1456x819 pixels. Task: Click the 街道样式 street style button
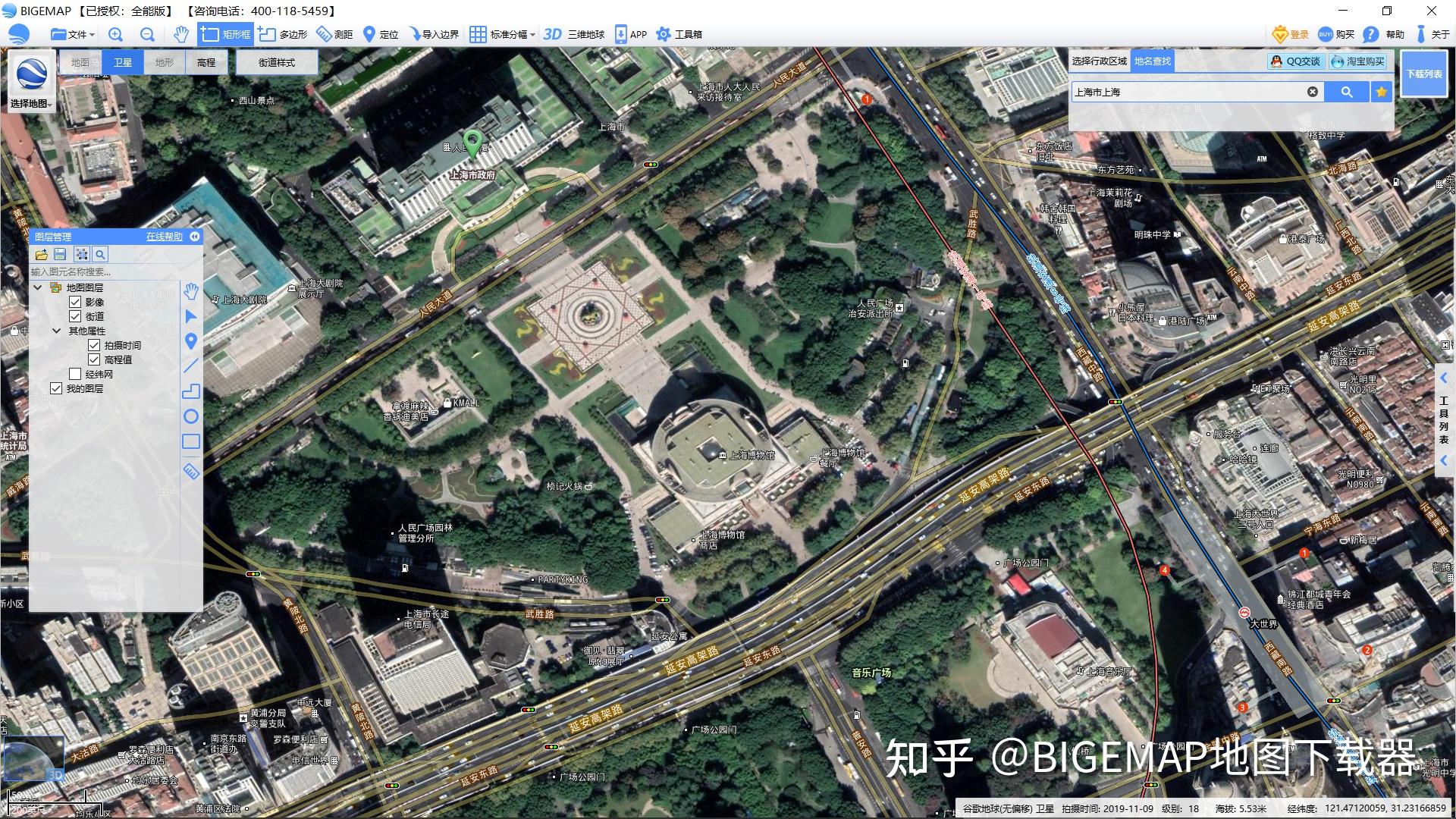point(277,62)
